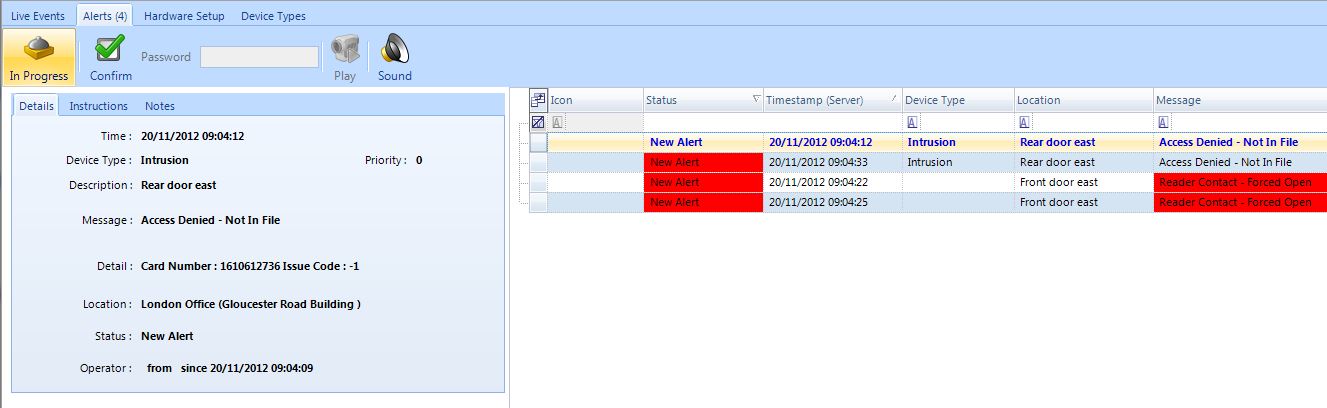1327x408 pixels.
Task: Switch to the Instructions tab
Action: (98, 106)
